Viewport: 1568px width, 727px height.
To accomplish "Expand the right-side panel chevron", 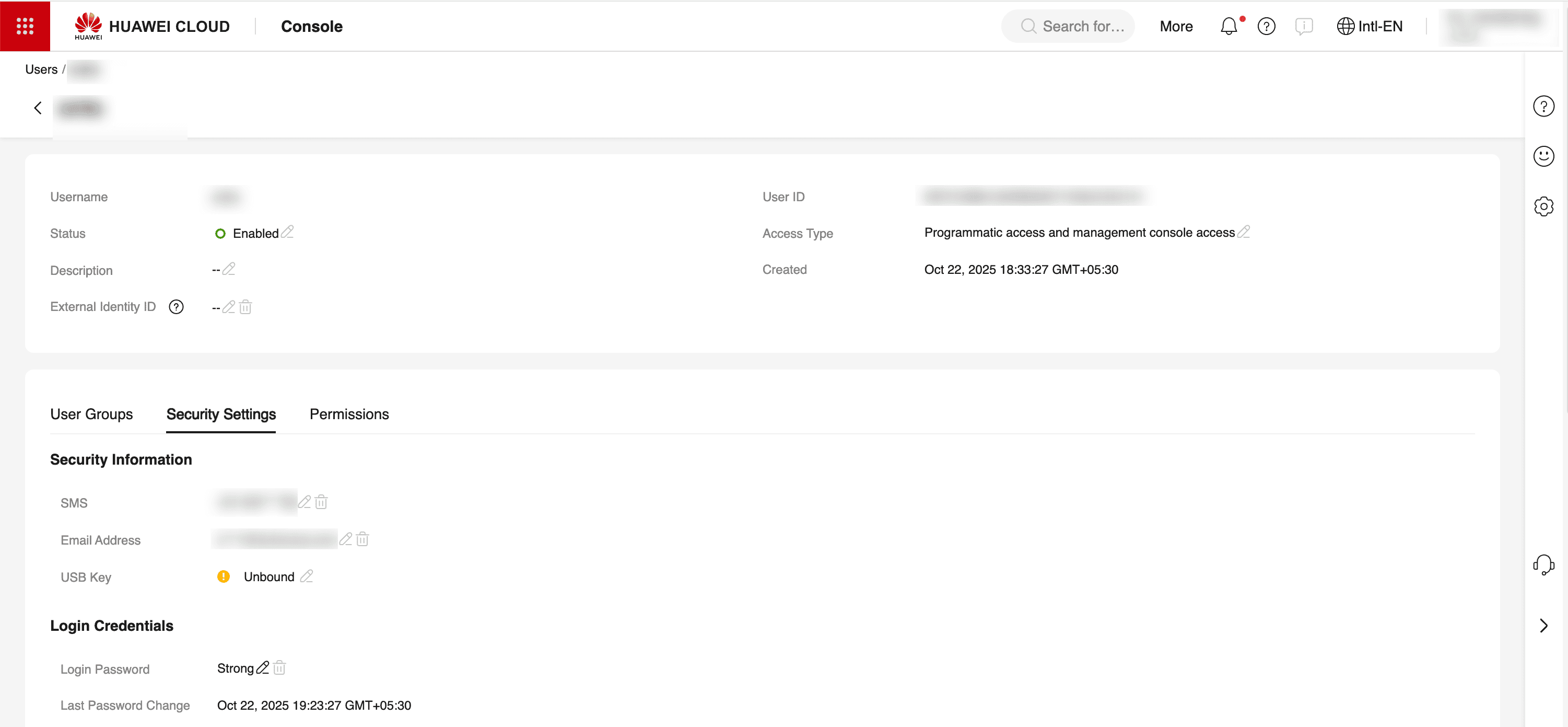I will (1543, 625).
